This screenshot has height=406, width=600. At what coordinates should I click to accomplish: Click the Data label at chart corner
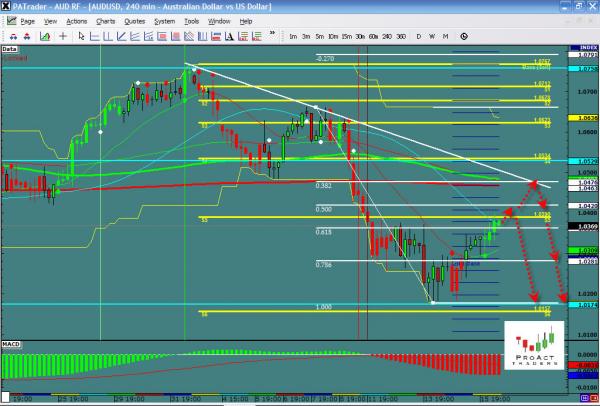10,48
